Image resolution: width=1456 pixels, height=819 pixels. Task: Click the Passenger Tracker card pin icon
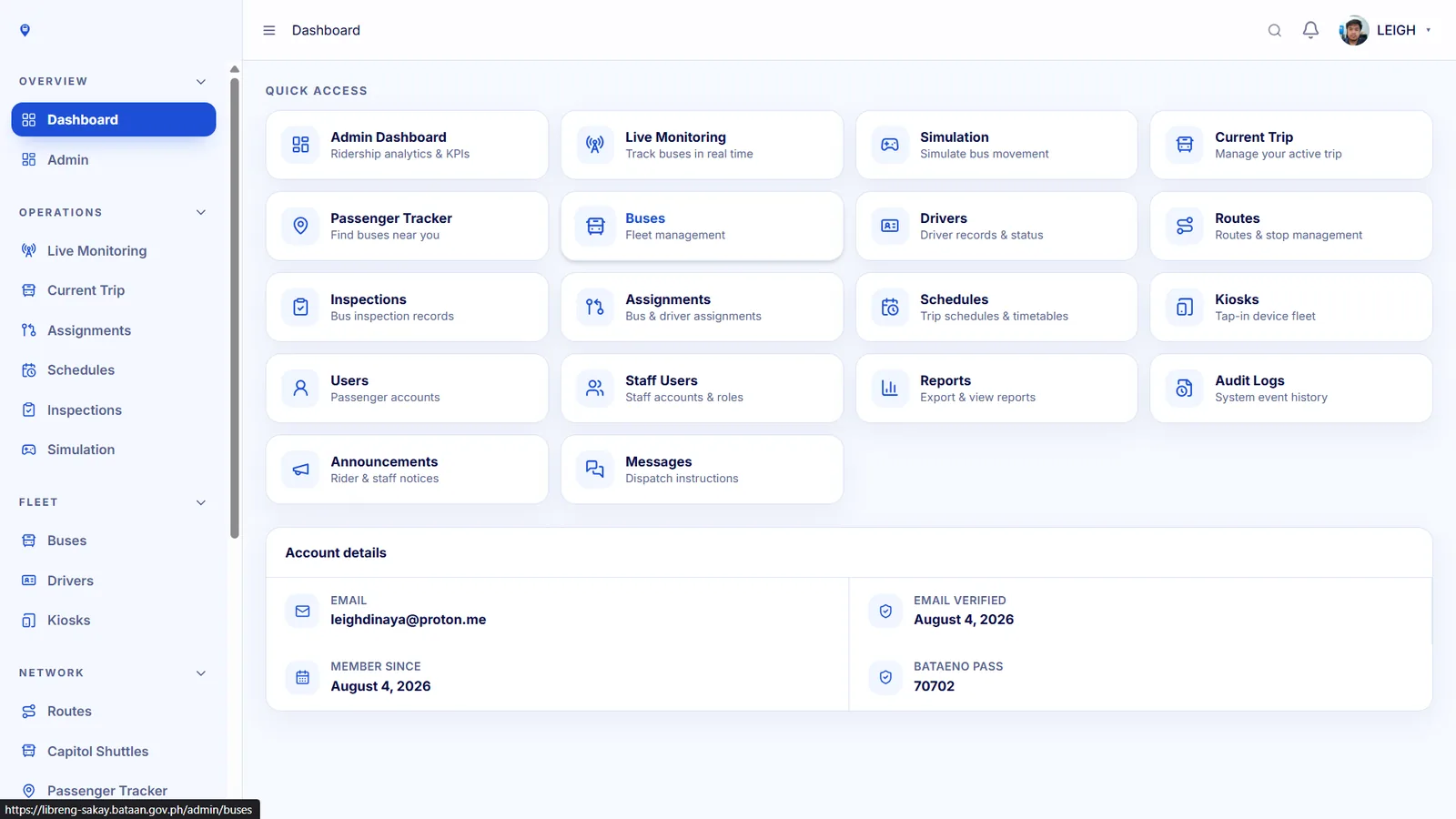(300, 226)
